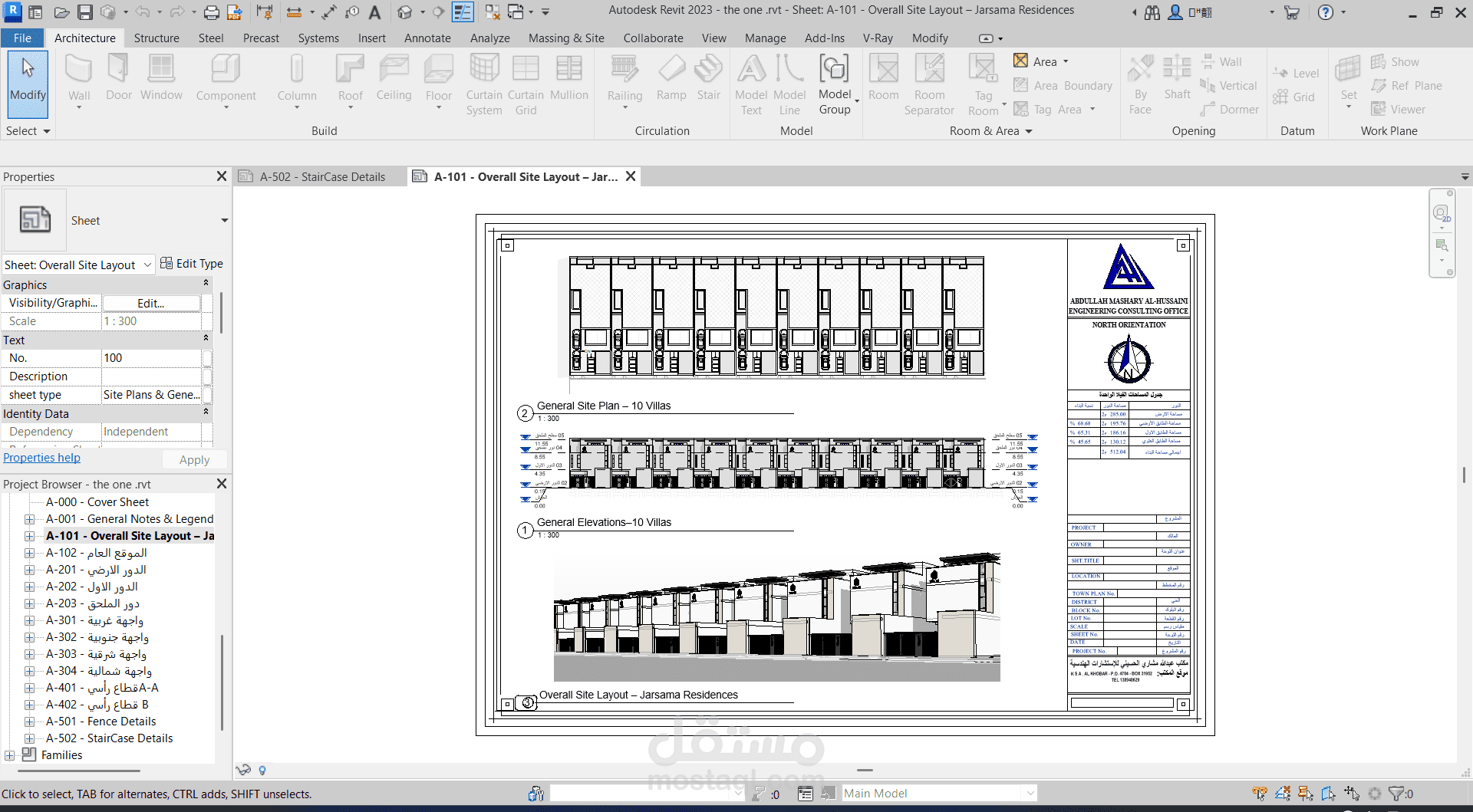Image resolution: width=1473 pixels, height=812 pixels.
Task: Open the Sheet type selector dropdown
Action: pyautogui.click(x=225, y=221)
